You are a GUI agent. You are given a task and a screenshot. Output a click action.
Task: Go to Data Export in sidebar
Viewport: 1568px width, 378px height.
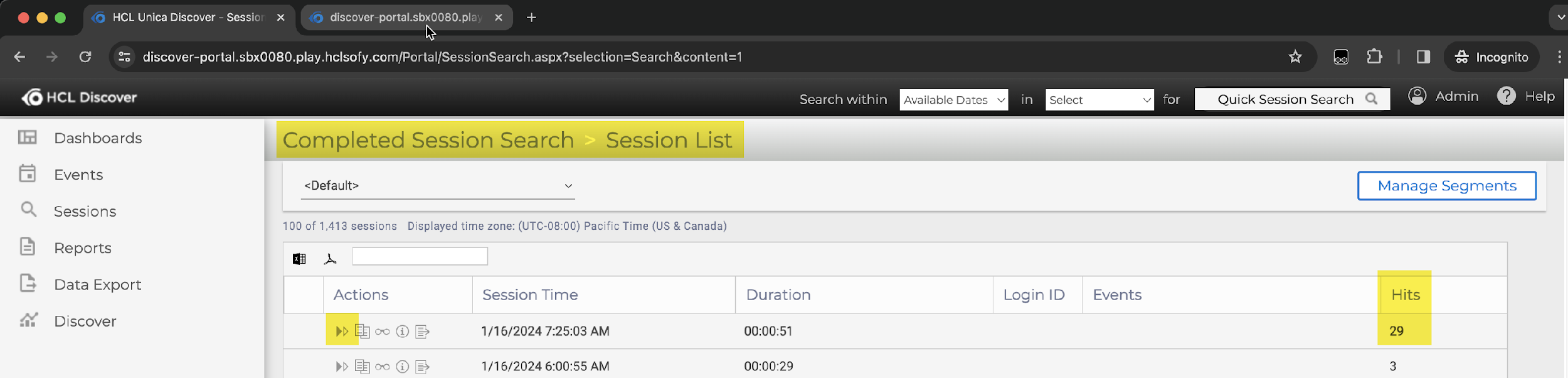97,284
